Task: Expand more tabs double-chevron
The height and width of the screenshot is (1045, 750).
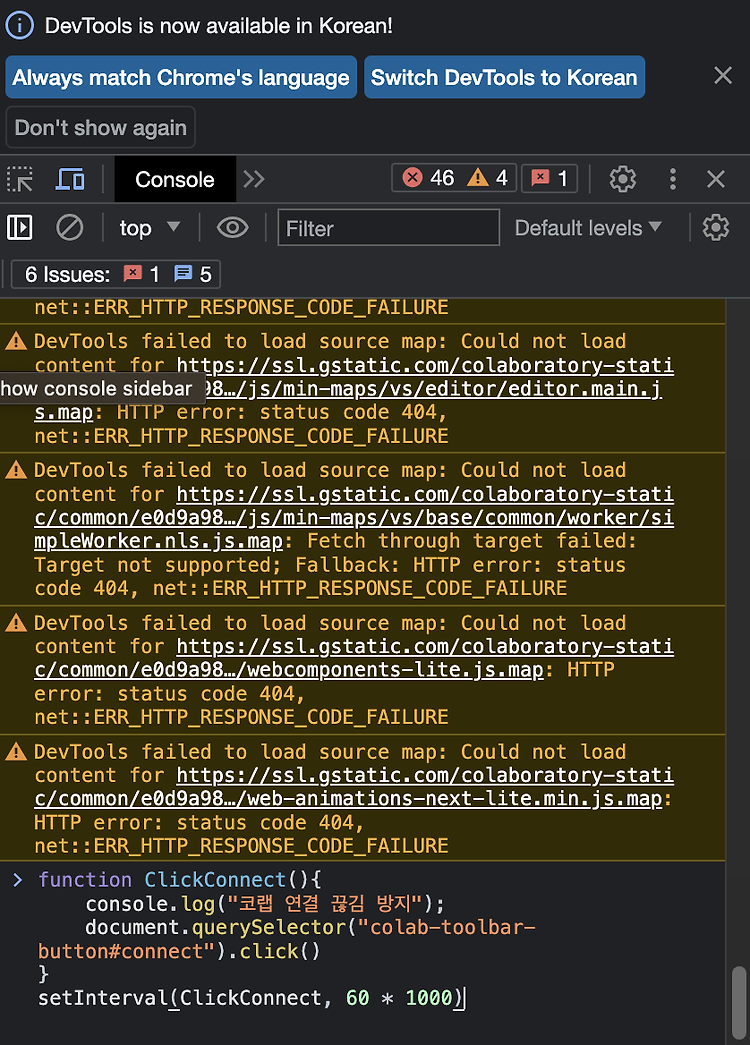Action: point(254,179)
